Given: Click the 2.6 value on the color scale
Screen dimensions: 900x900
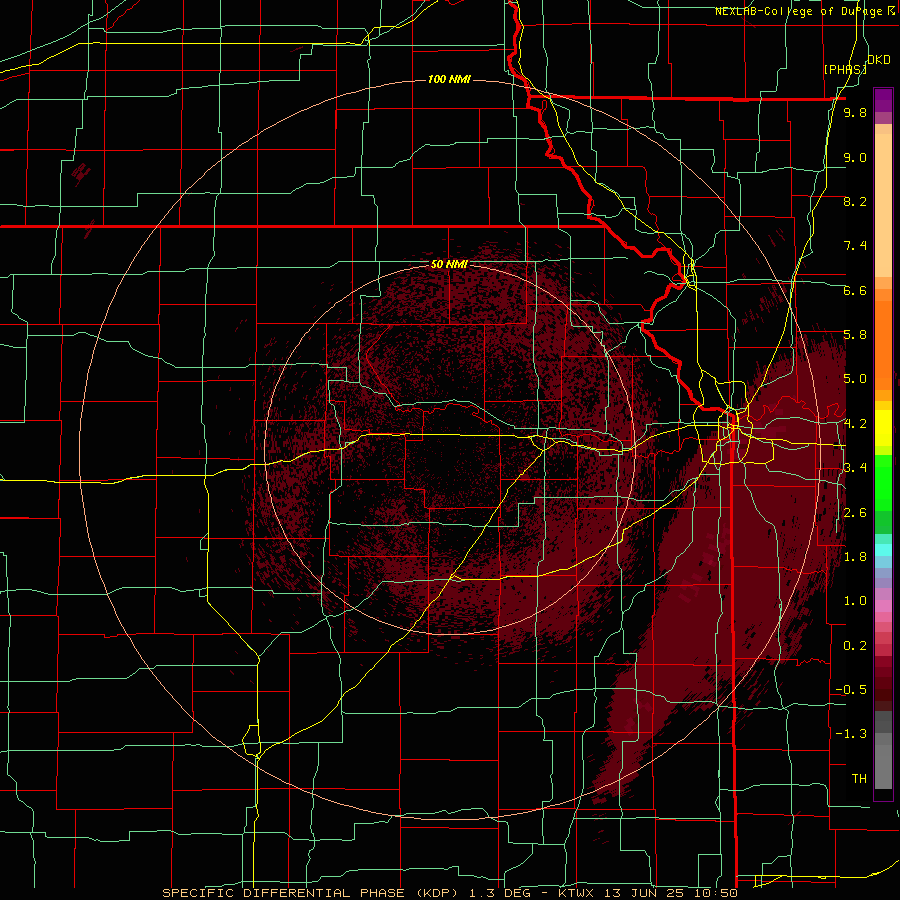Looking at the screenshot, I should [x=855, y=513].
